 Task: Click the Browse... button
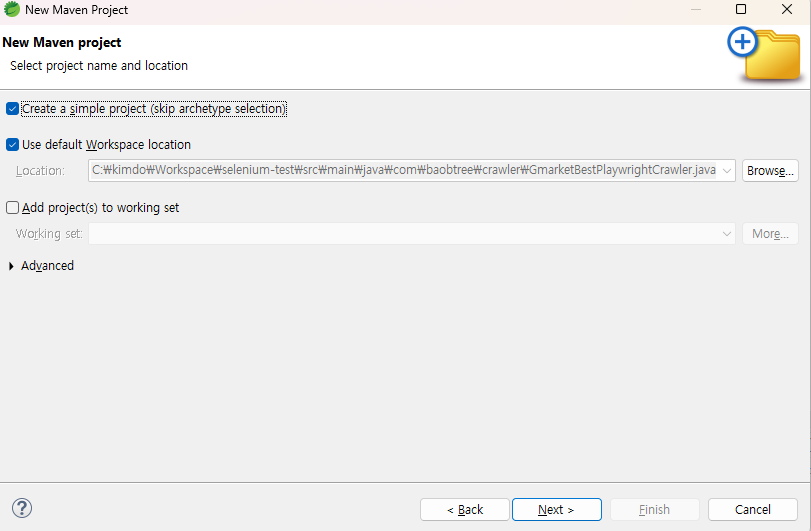point(770,171)
